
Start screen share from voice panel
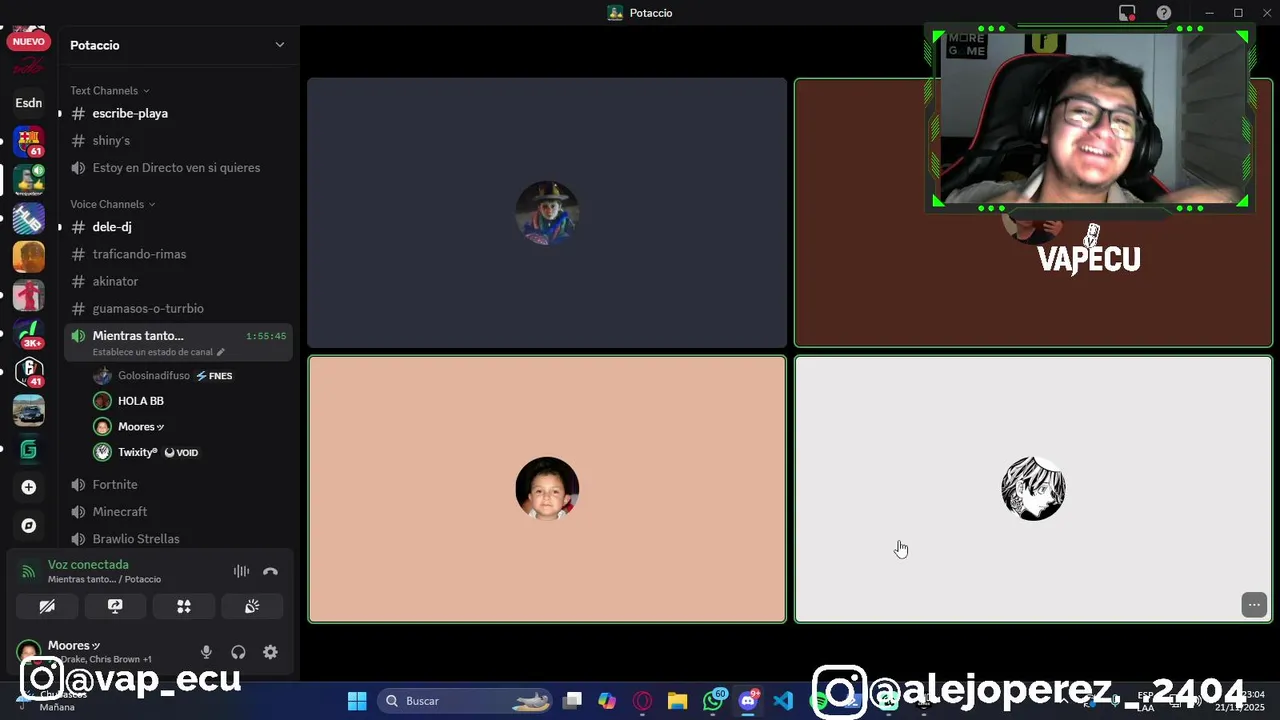tap(115, 606)
